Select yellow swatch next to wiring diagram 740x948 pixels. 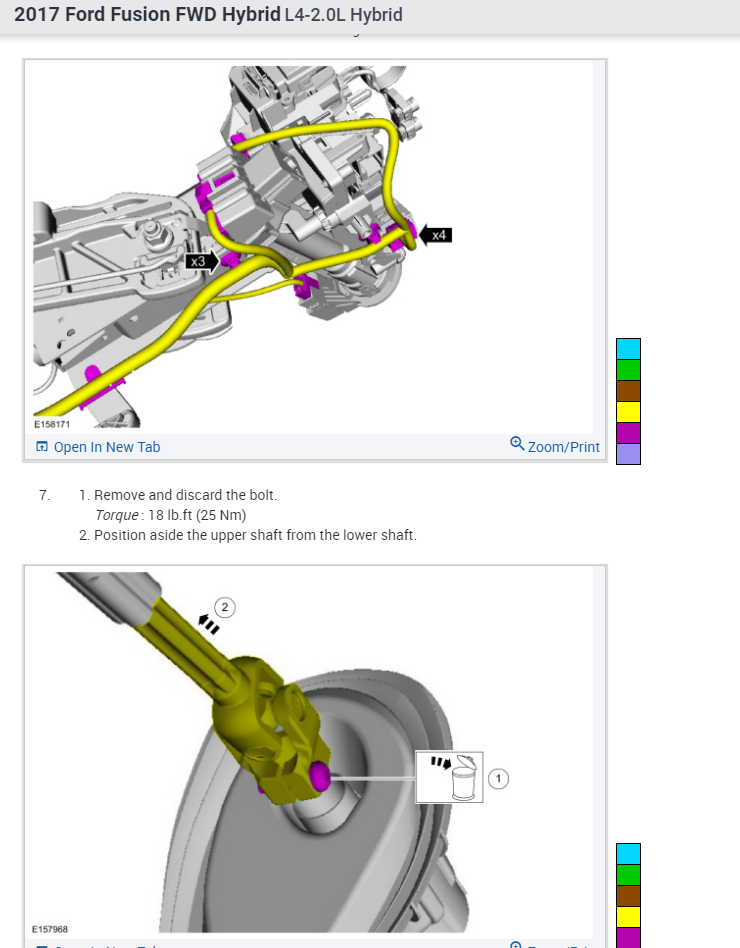click(x=628, y=412)
